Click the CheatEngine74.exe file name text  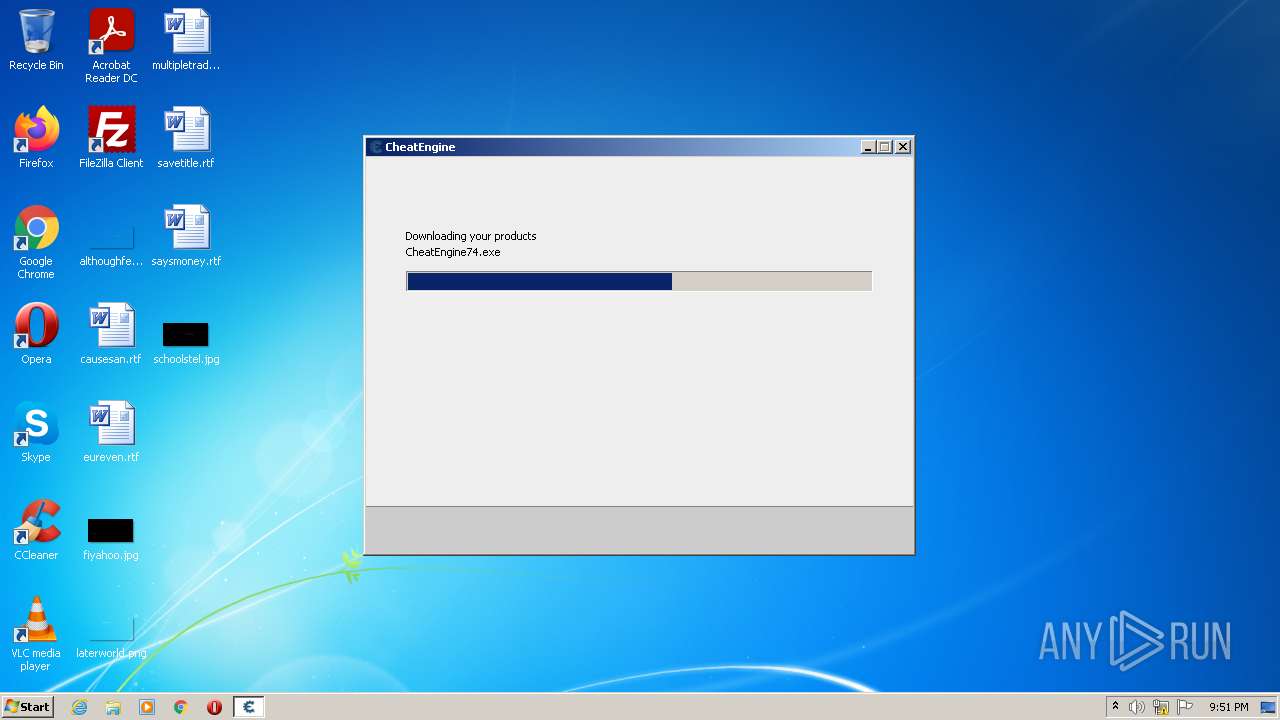453,252
